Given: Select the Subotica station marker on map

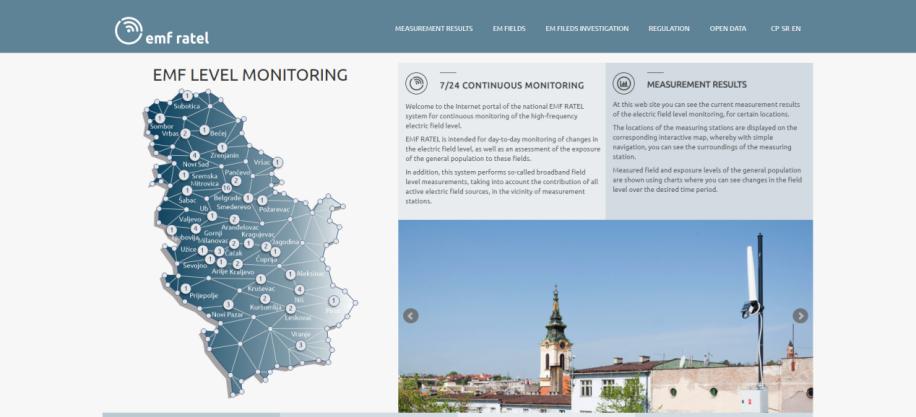Looking at the screenshot, I should pos(187,96).
